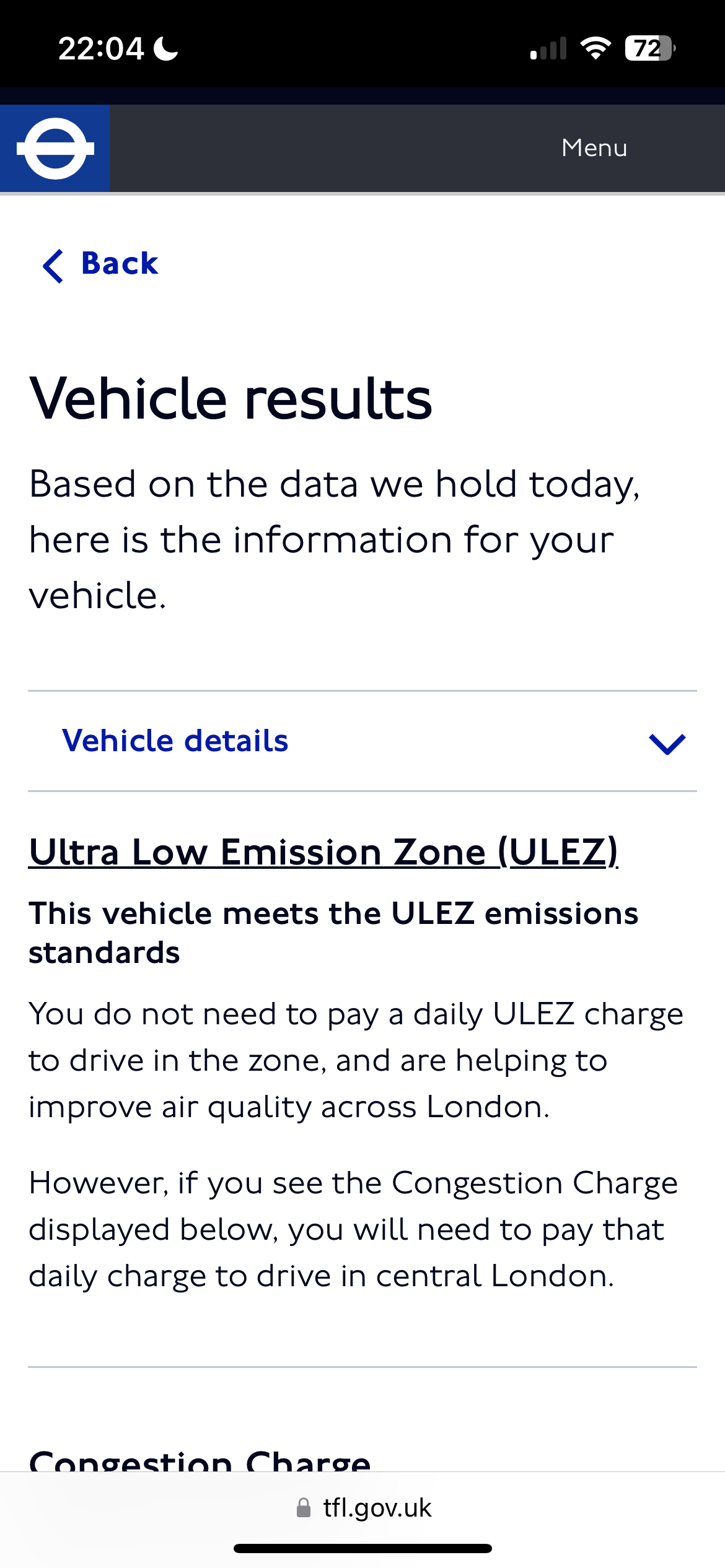Tap the tfl.gov.uk address bar text
The width and height of the screenshot is (725, 1568).
(x=377, y=1508)
